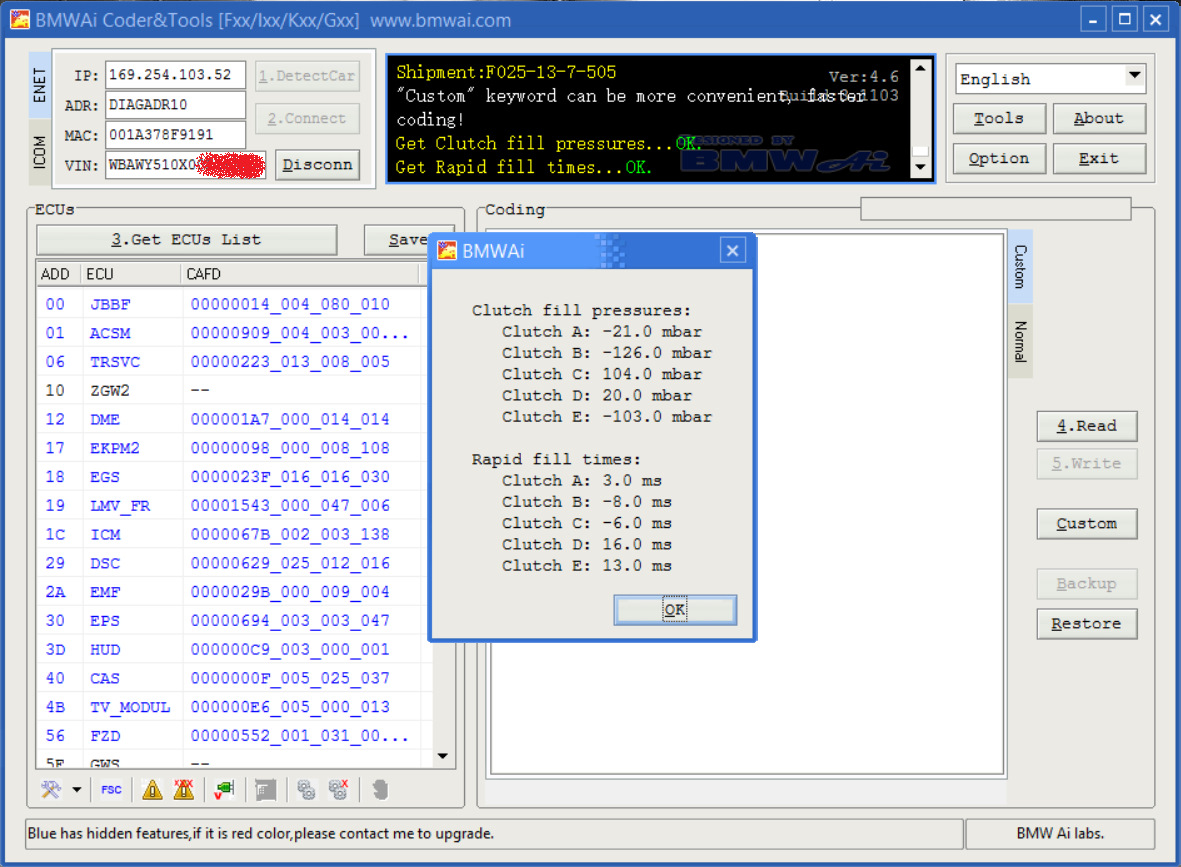Screen dimensions: 1181x867
Task: Click into the MAC address field
Action: (175, 135)
